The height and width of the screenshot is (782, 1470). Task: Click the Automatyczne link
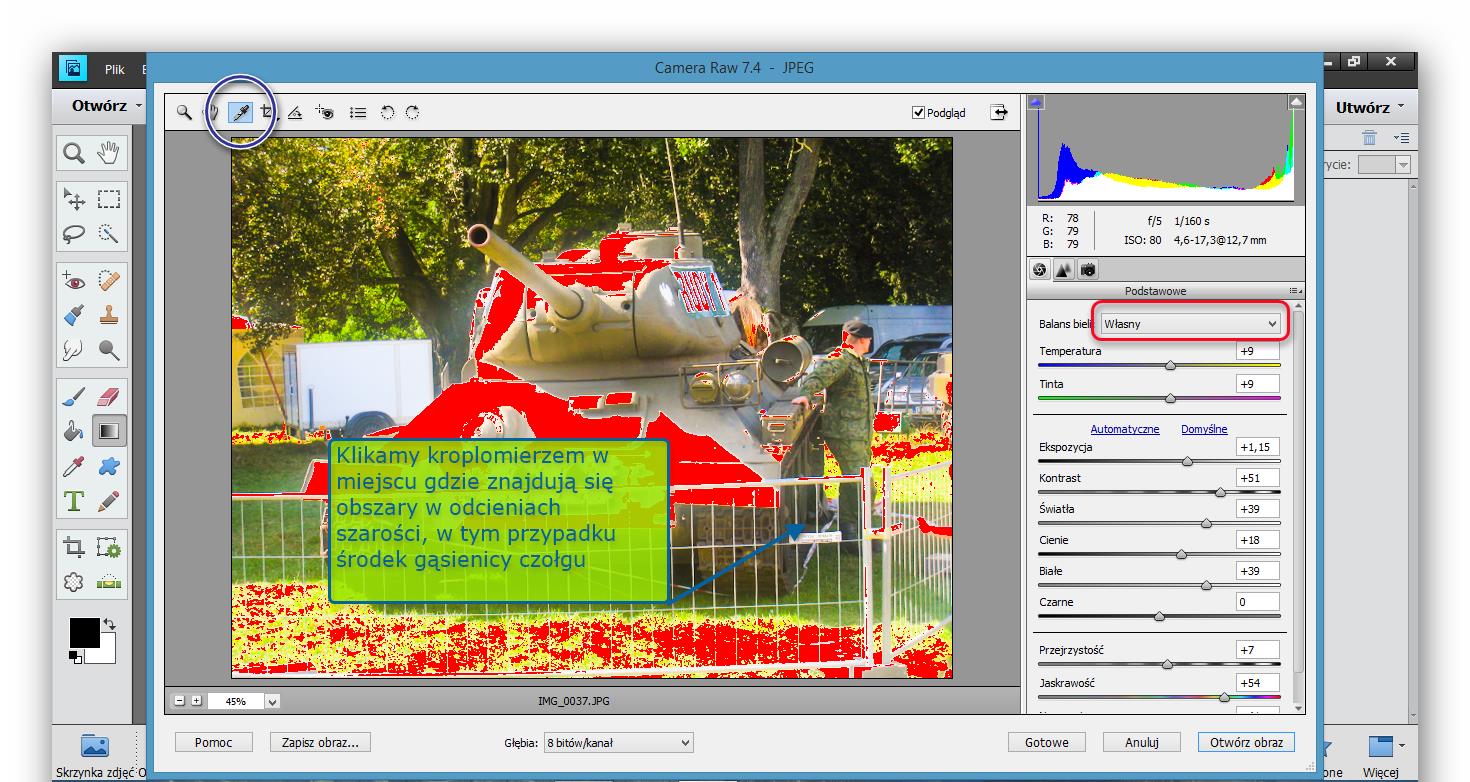[x=1125, y=429]
